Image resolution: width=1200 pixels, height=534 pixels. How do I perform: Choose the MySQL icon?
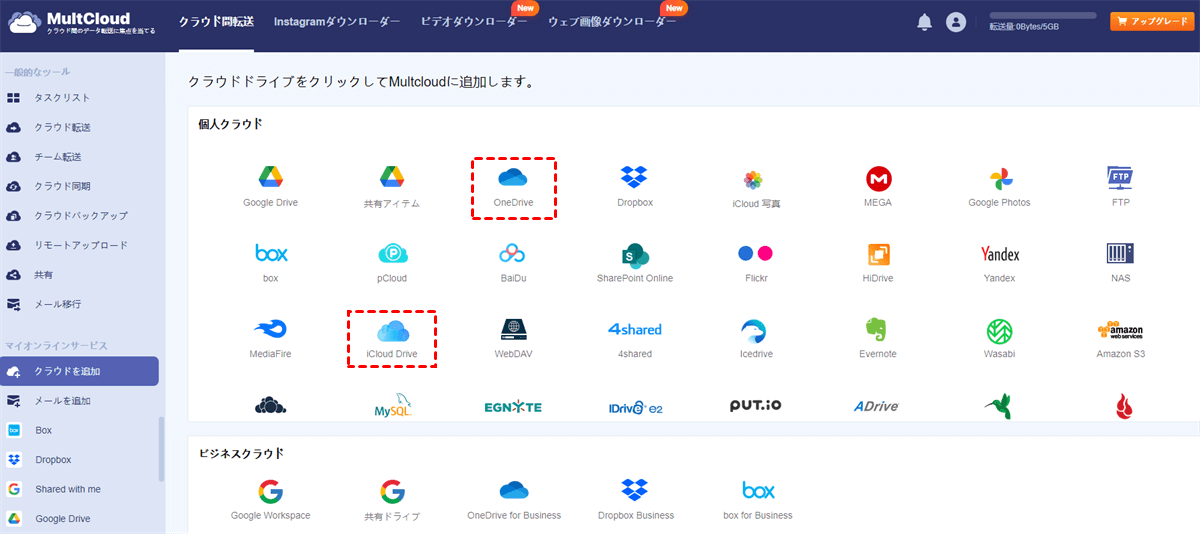pyautogui.click(x=392, y=405)
